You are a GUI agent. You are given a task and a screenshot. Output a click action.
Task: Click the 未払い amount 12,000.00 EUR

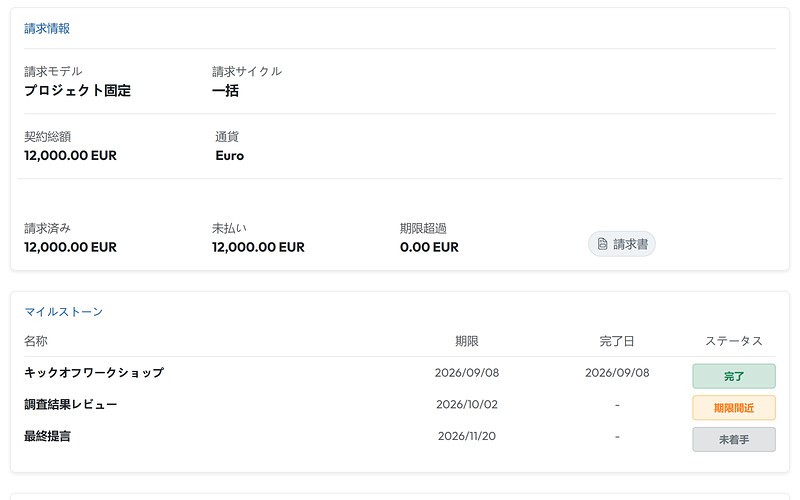click(x=258, y=247)
